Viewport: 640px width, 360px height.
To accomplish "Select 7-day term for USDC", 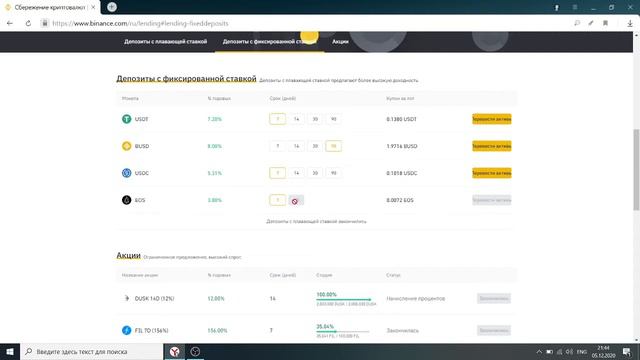I will click(278, 173).
